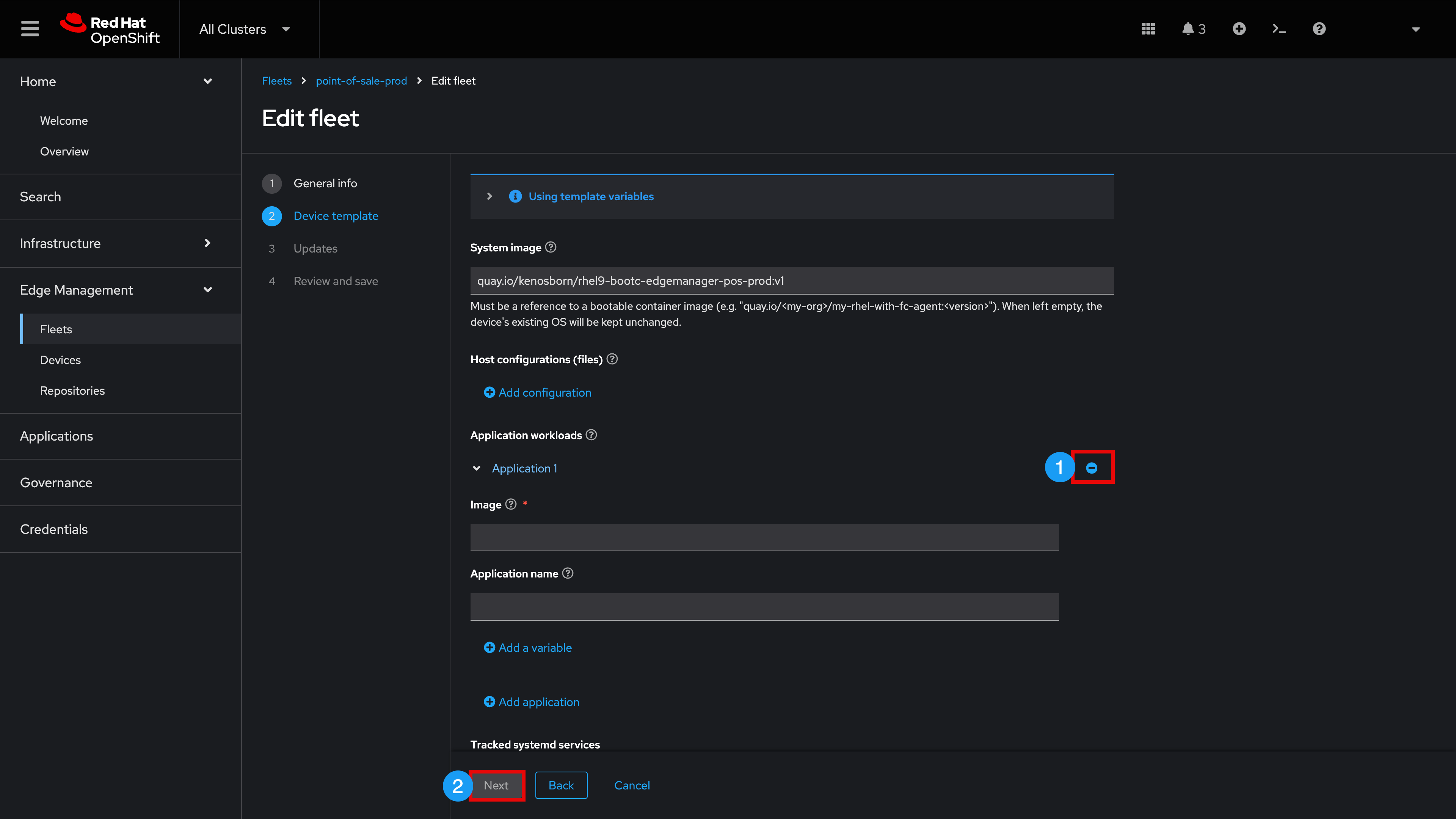The width and height of the screenshot is (1456, 819).
Task: Open the application launcher grid
Action: (1148, 29)
